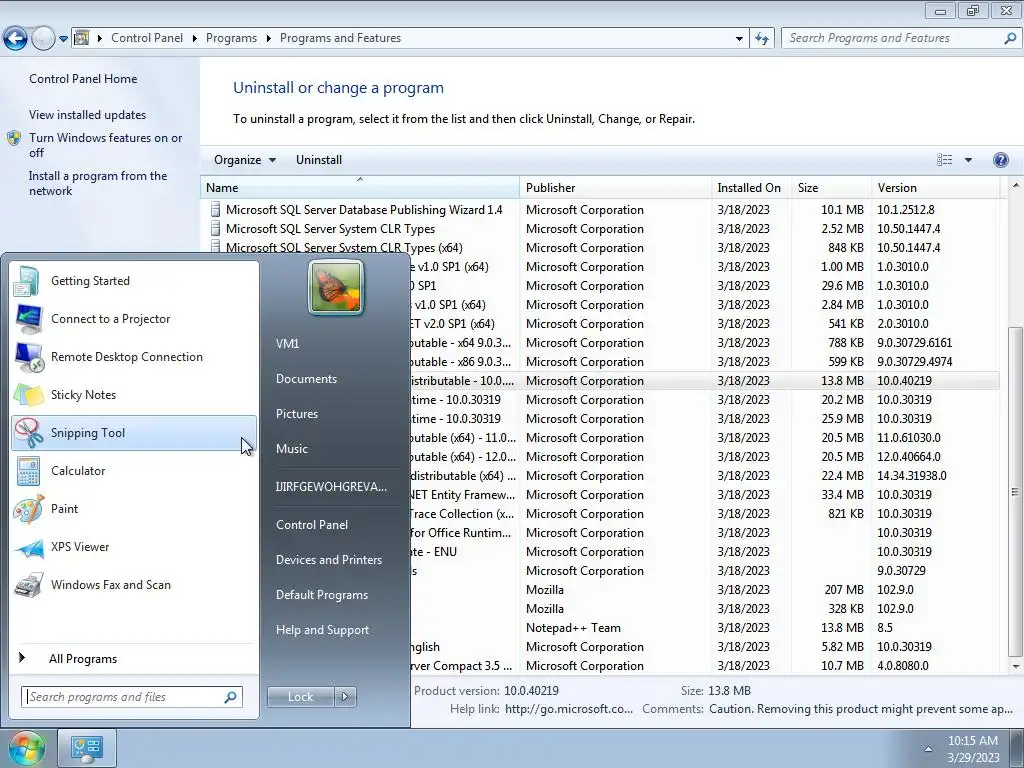Viewport: 1024px width, 768px height.
Task: Click the Control Panel taskbar icon
Action: [87, 748]
